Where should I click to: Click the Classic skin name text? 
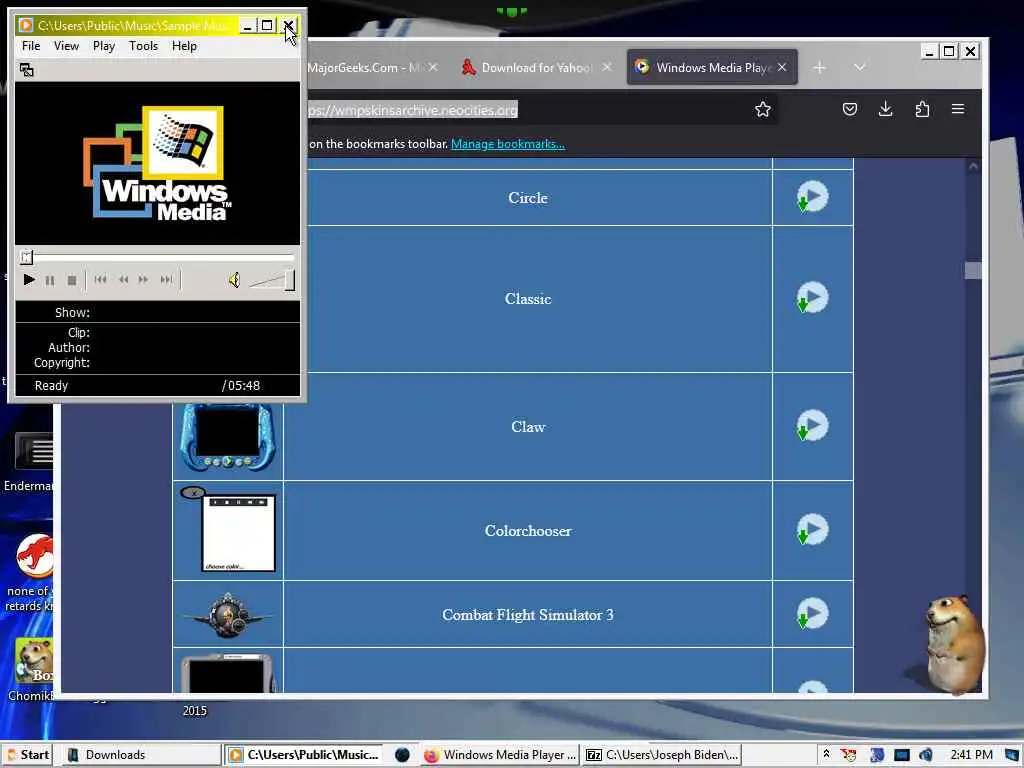click(528, 299)
